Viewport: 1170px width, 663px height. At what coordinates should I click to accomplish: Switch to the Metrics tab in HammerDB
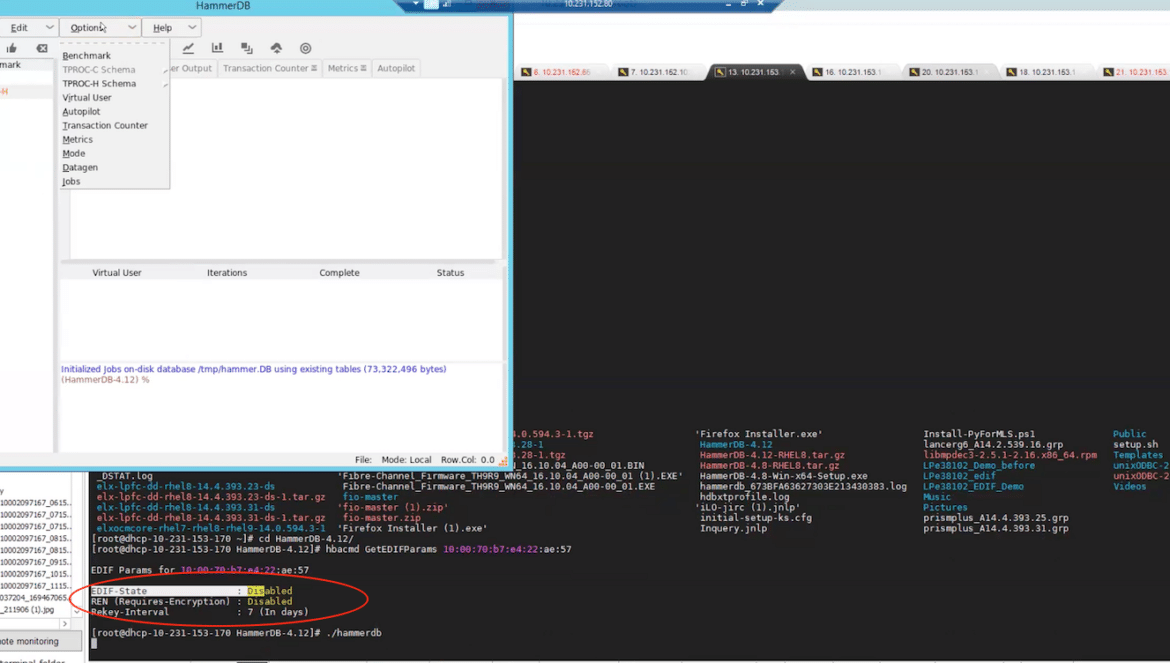coord(347,69)
